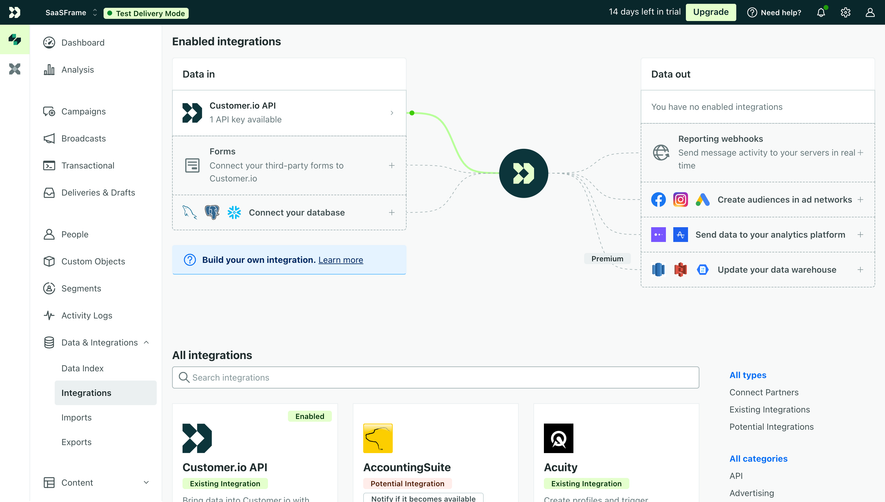Click the Test Delivery Mode badge
The image size is (885, 502).
click(x=146, y=13)
